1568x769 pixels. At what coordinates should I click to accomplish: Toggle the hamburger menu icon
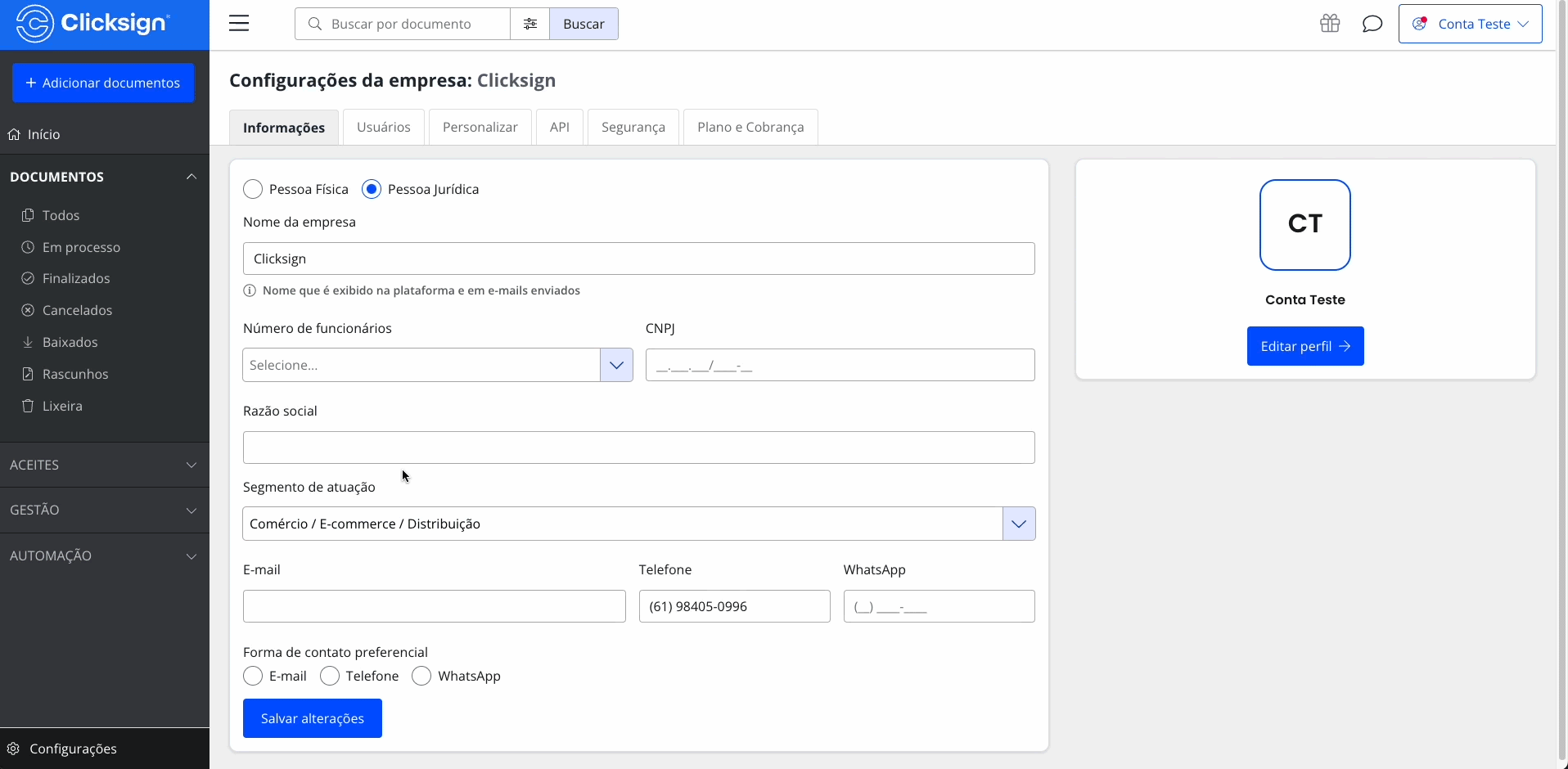(x=239, y=24)
